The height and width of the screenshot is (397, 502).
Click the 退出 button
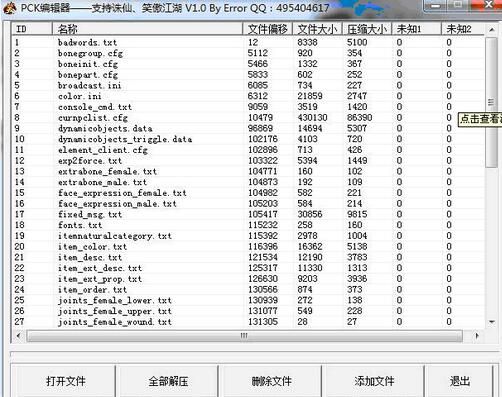pyautogui.click(x=459, y=381)
